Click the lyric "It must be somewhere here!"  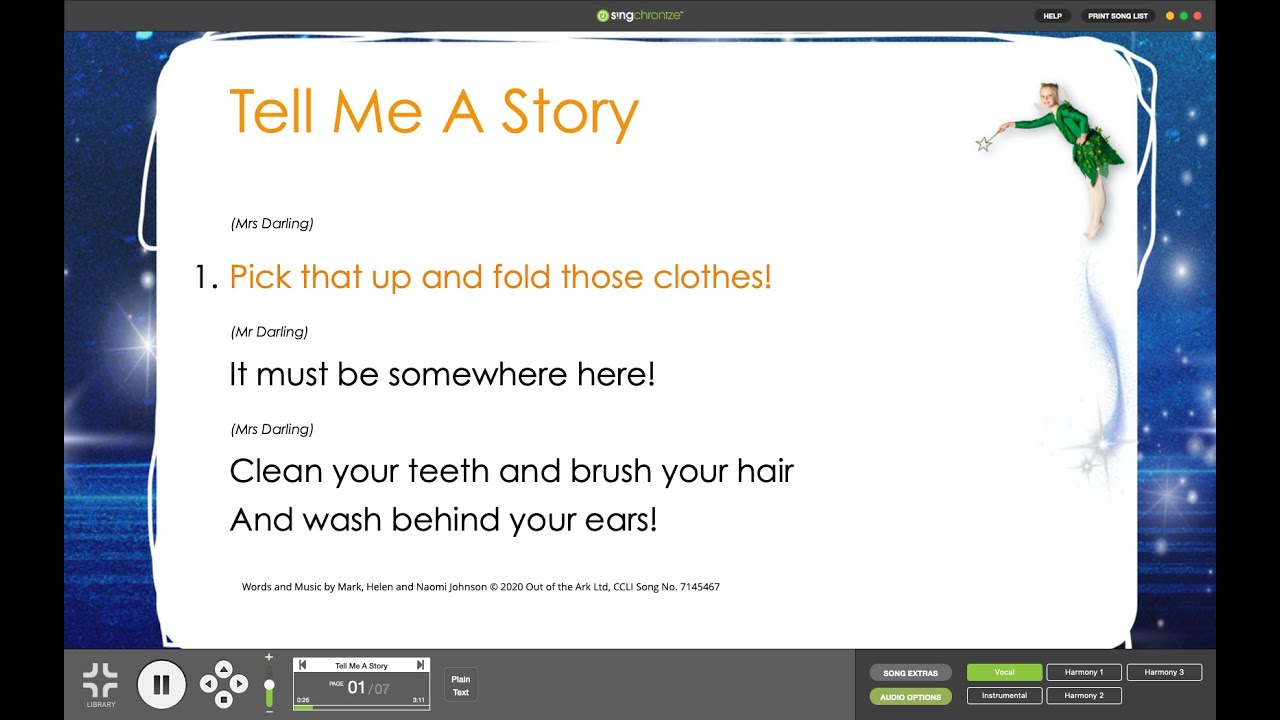(442, 375)
